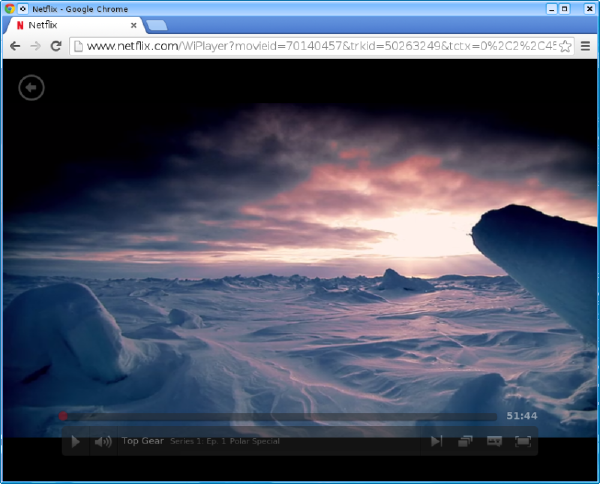
Task: Open the episodes list icon
Action: [x=465, y=441]
